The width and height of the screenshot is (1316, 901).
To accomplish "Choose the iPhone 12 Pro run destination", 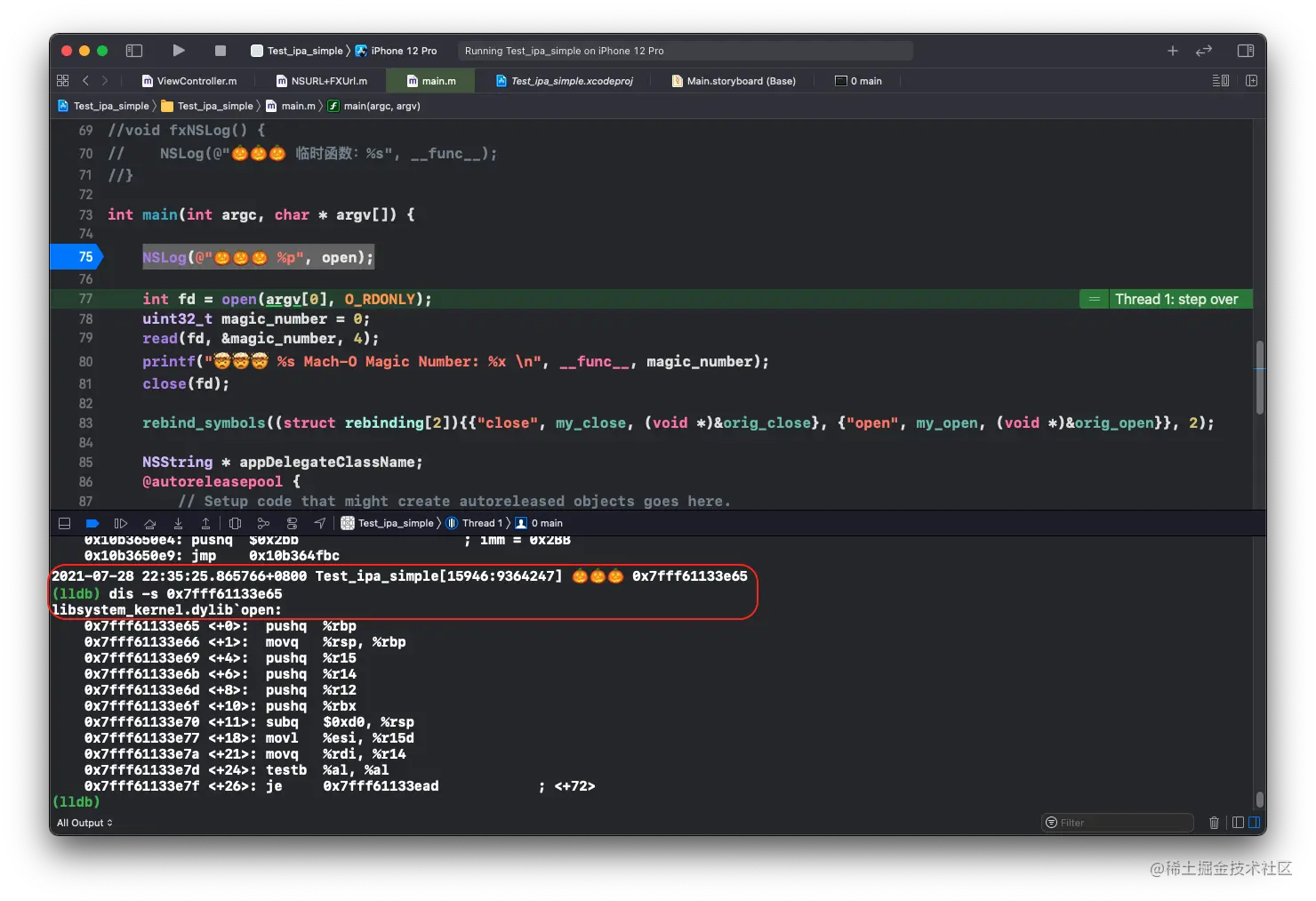I will coord(397,51).
